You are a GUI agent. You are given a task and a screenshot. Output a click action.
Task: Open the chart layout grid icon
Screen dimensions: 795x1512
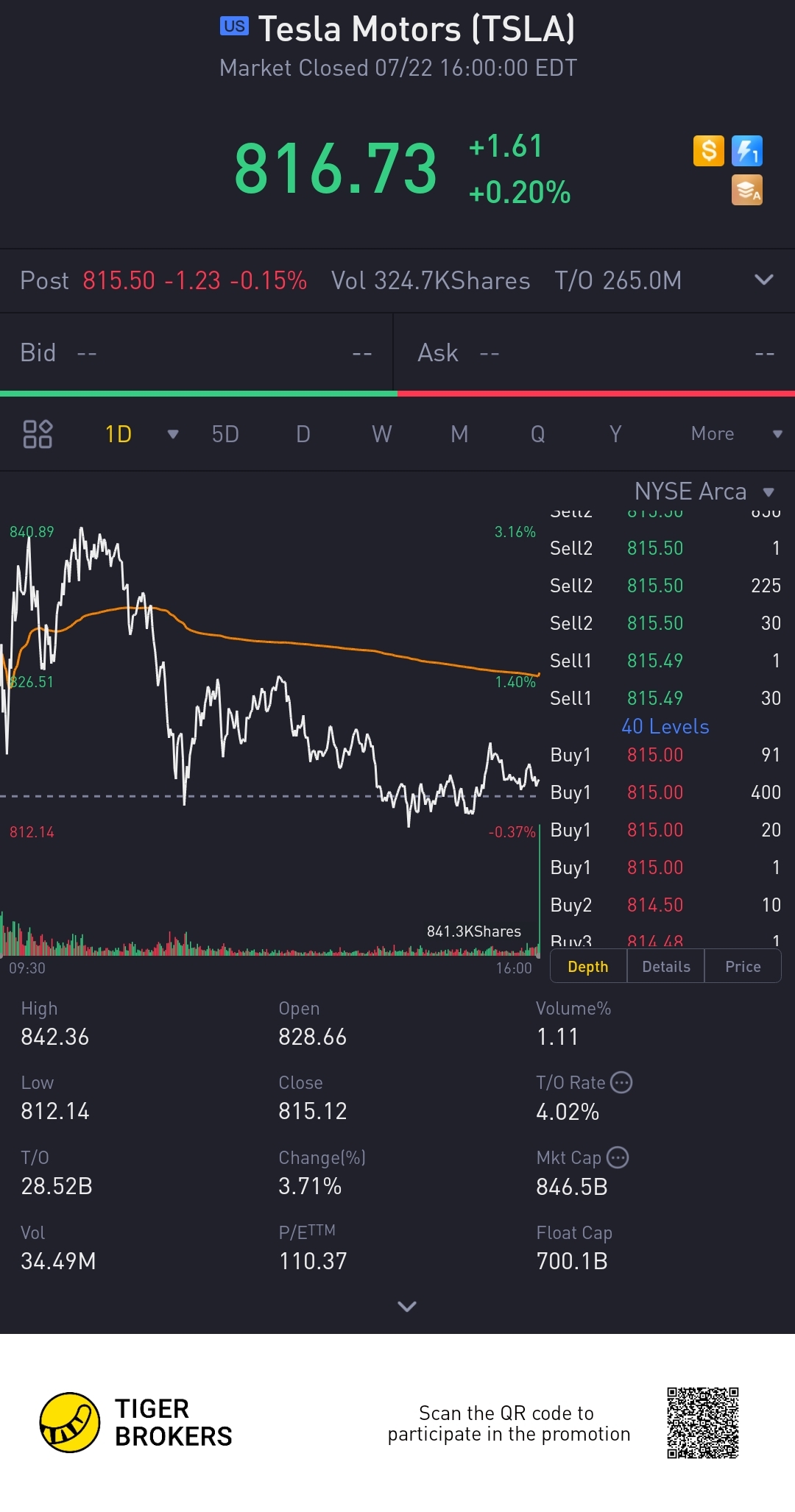(38, 434)
